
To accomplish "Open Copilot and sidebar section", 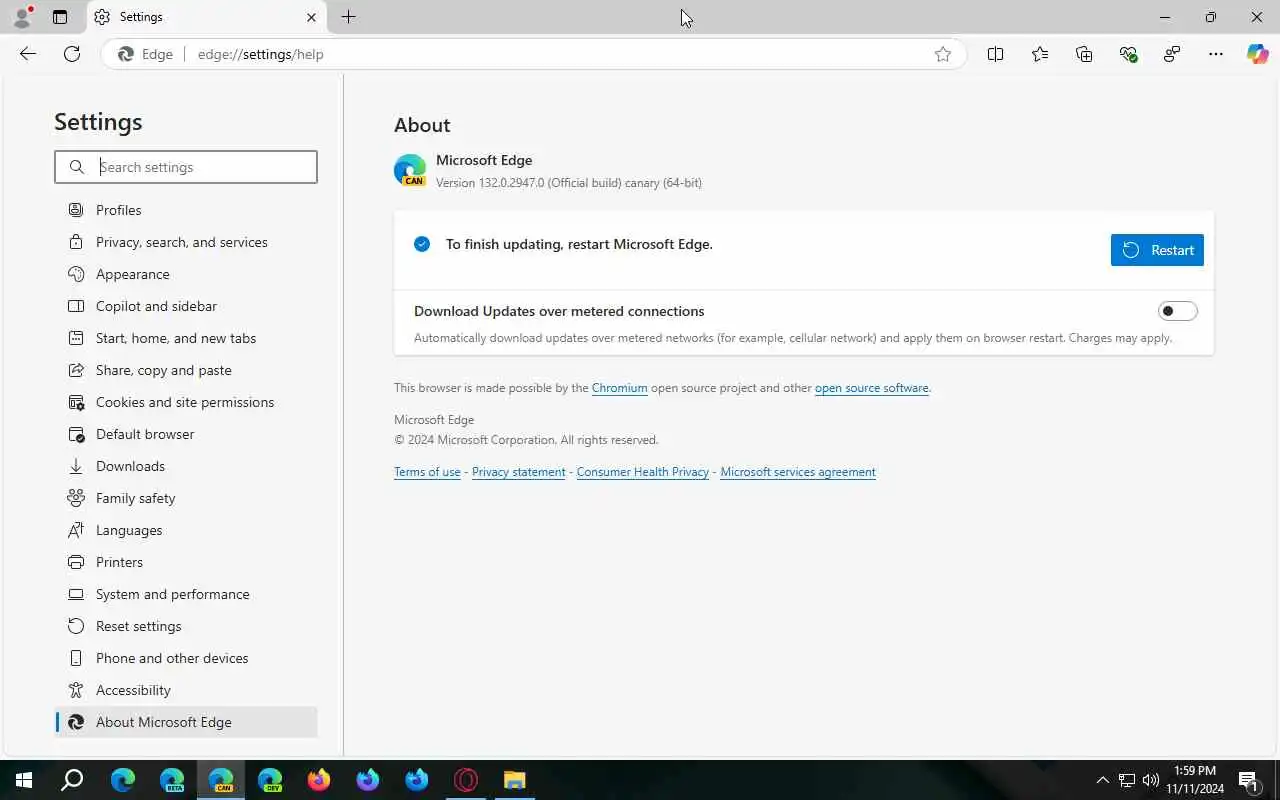I will click(x=186, y=306).
